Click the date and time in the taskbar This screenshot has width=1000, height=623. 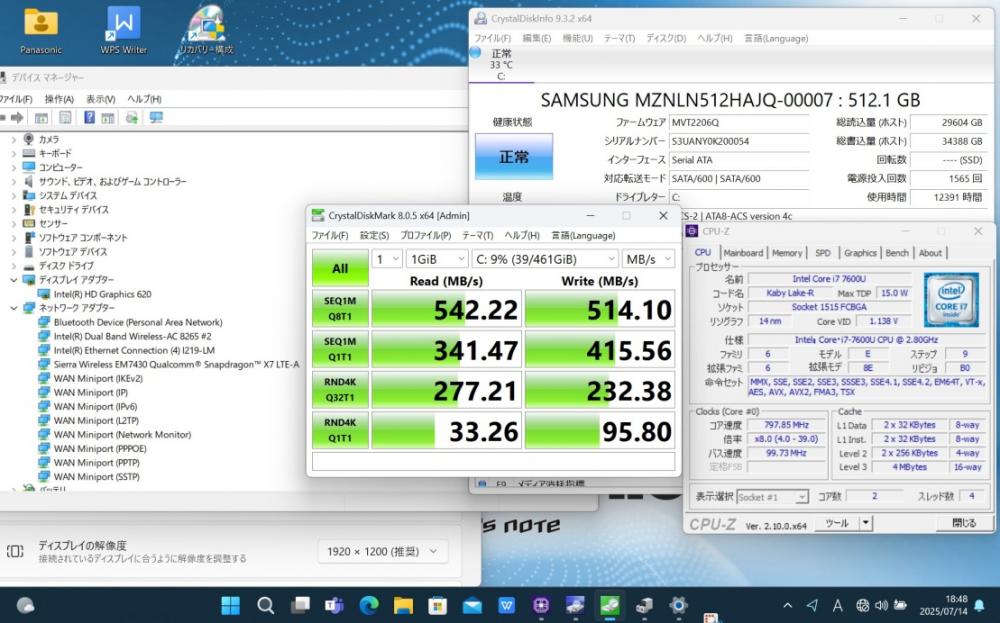[x=944, y=605]
